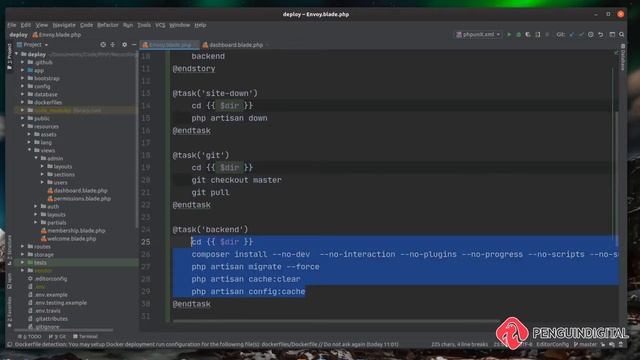Click the Git rollback arrow icon

600,35
